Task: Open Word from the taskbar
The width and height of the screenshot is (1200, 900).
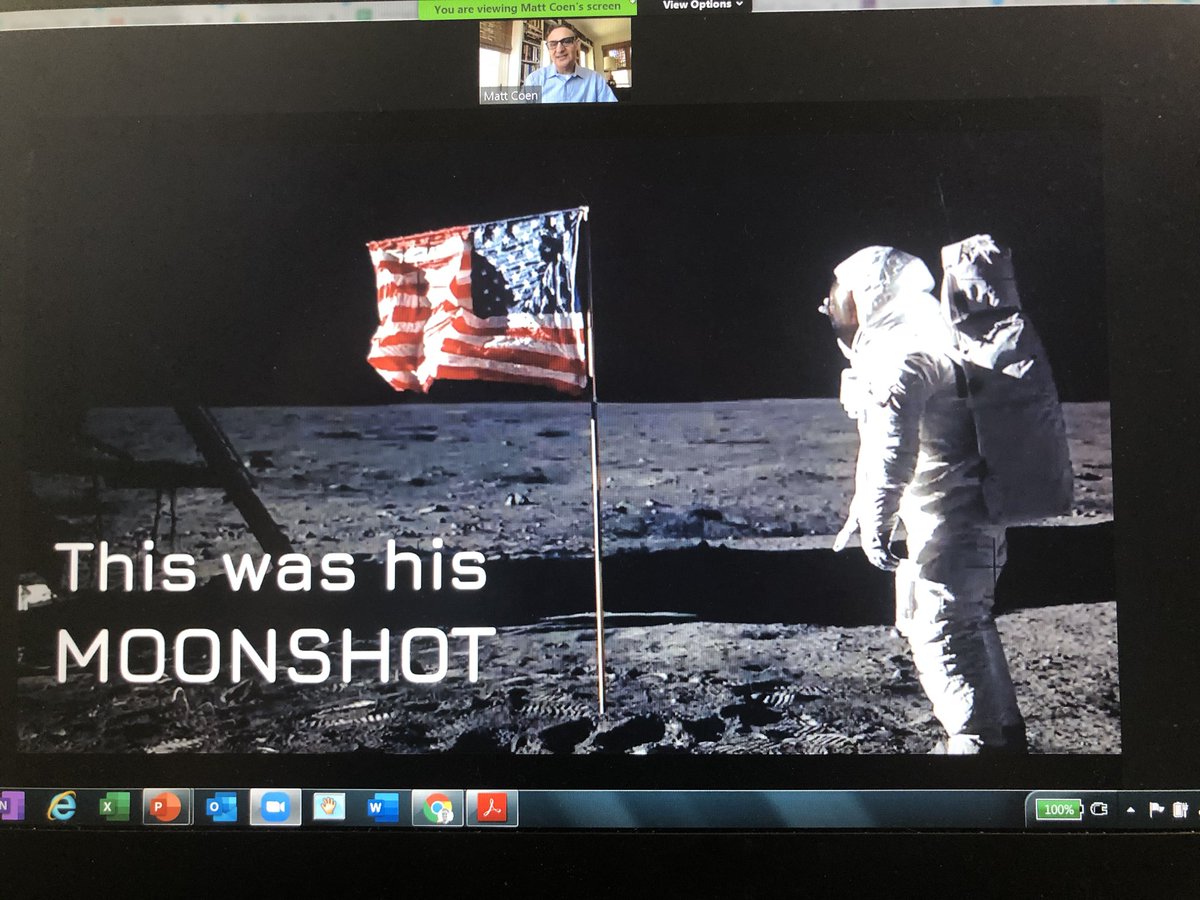Action: pyautogui.click(x=383, y=807)
